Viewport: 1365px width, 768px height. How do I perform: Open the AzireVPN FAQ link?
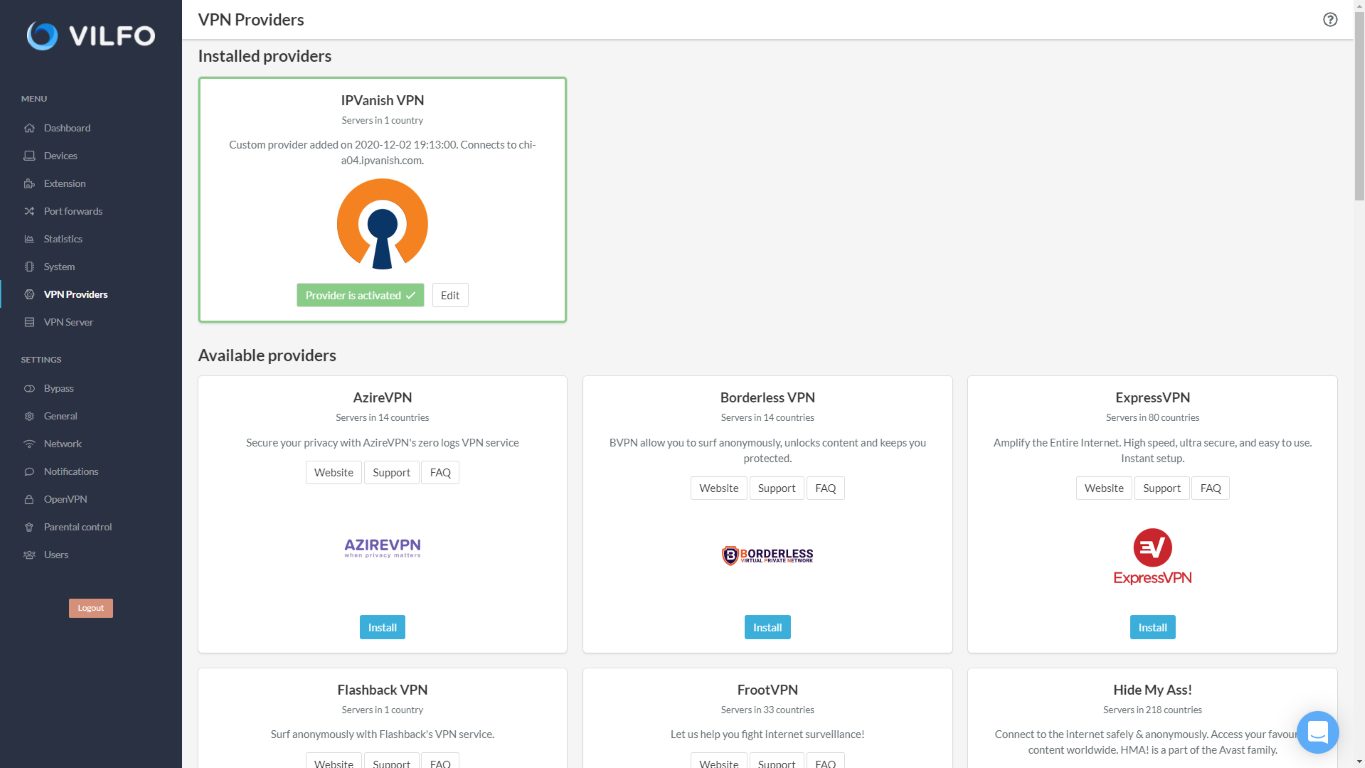coord(440,473)
